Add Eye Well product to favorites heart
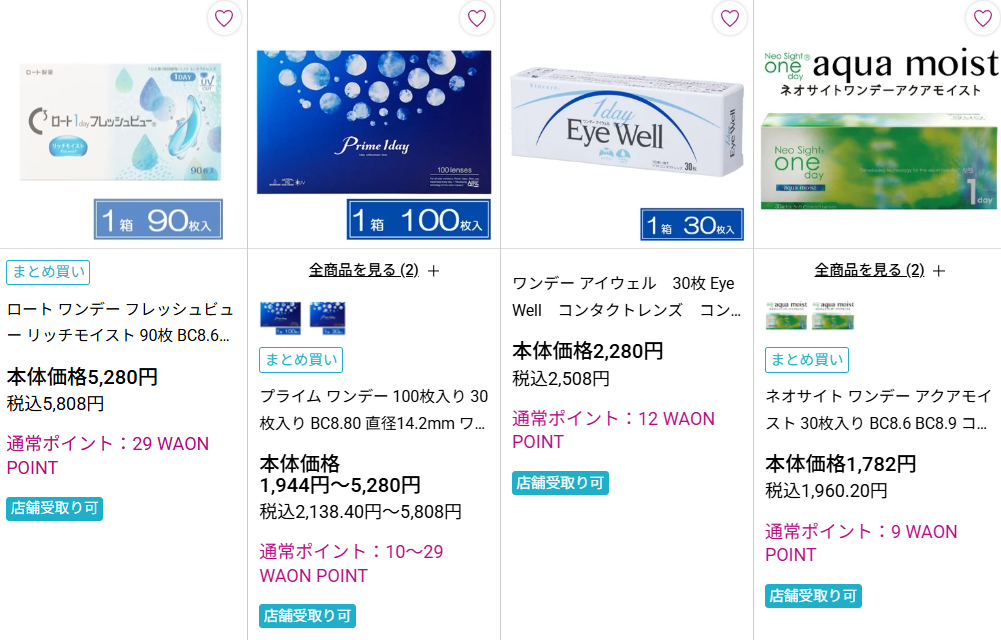Screen dimensions: 1001x640 coord(730,18)
